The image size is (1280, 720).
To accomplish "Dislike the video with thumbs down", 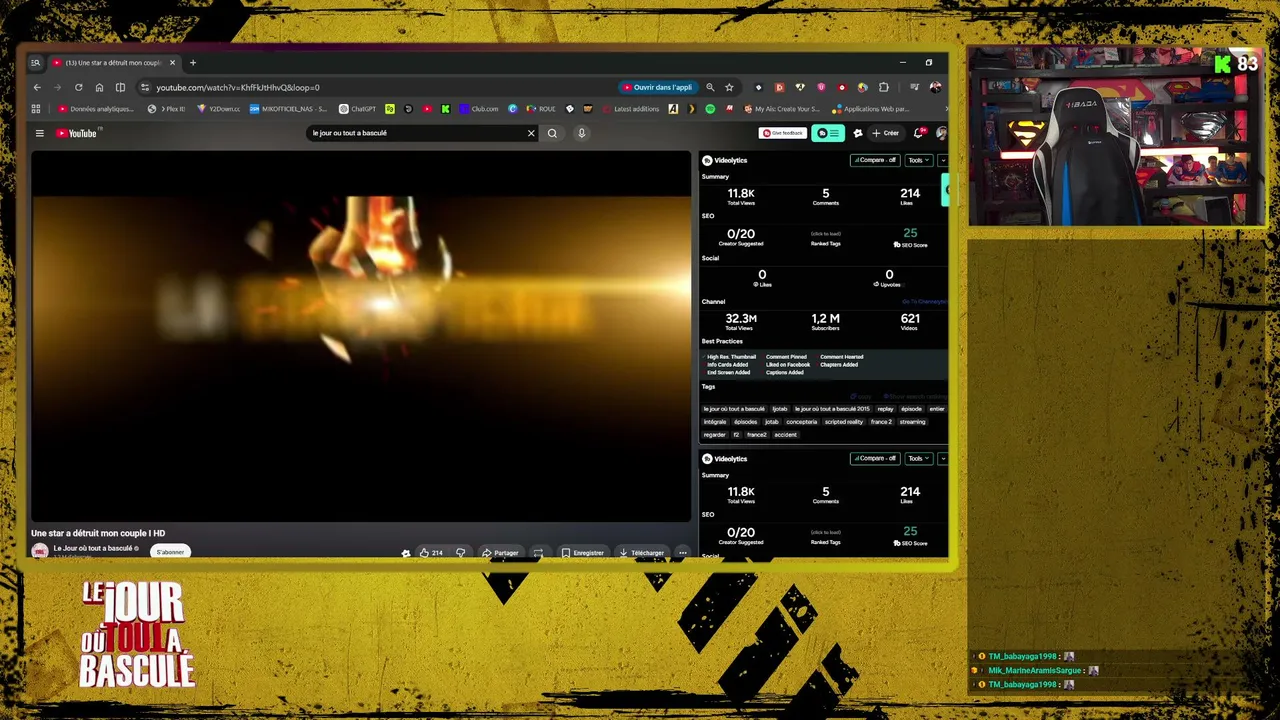I will pyautogui.click(x=460, y=553).
